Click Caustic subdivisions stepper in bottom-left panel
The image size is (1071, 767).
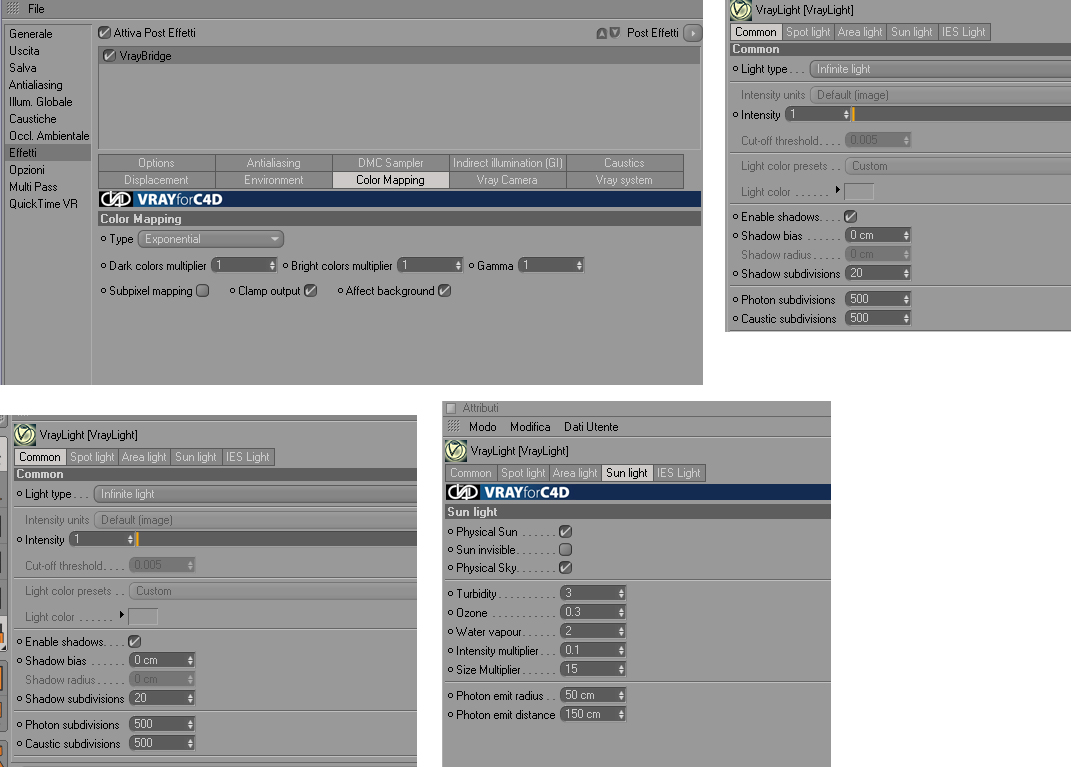click(191, 743)
